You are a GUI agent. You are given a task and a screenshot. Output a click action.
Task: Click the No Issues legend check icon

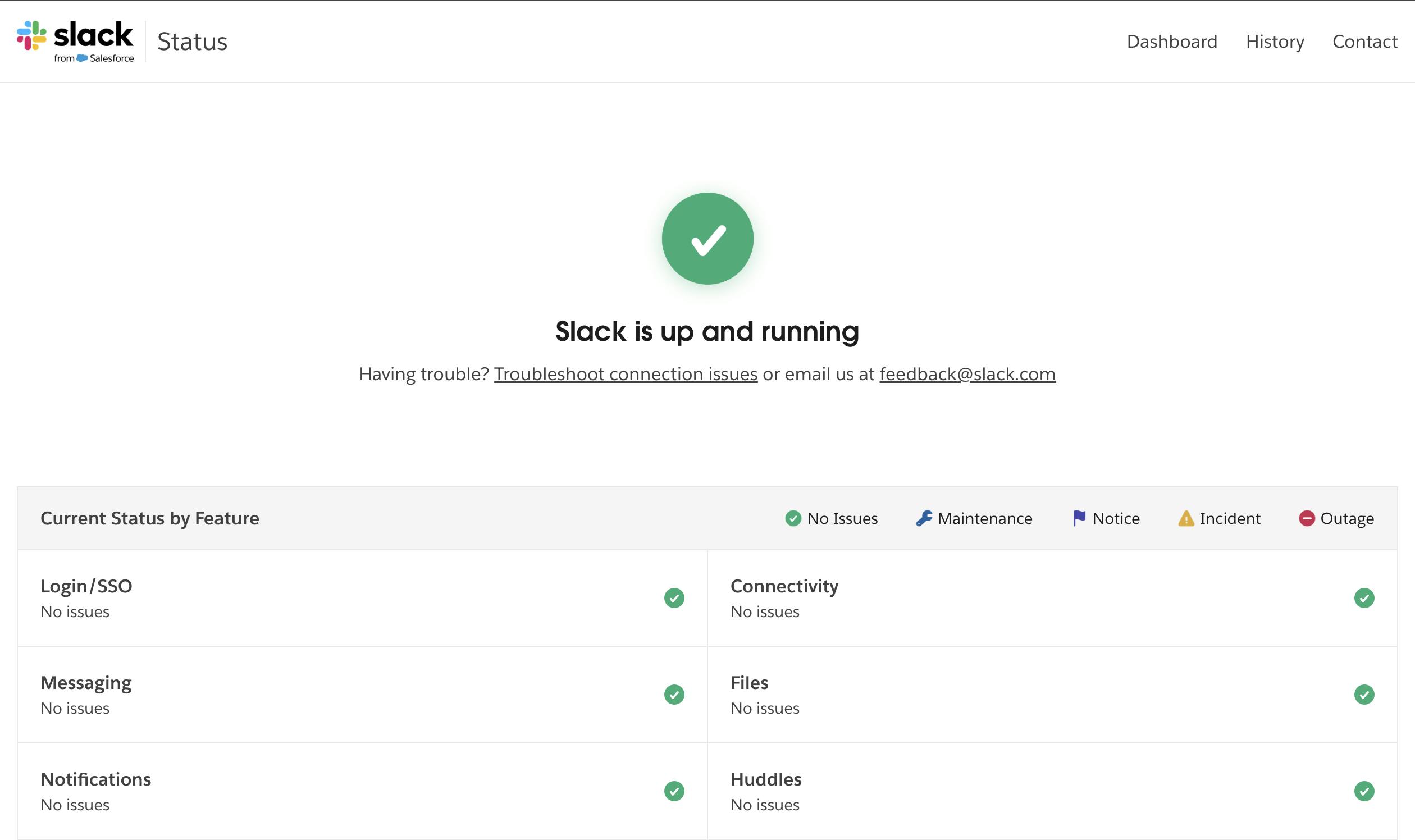point(793,518)
